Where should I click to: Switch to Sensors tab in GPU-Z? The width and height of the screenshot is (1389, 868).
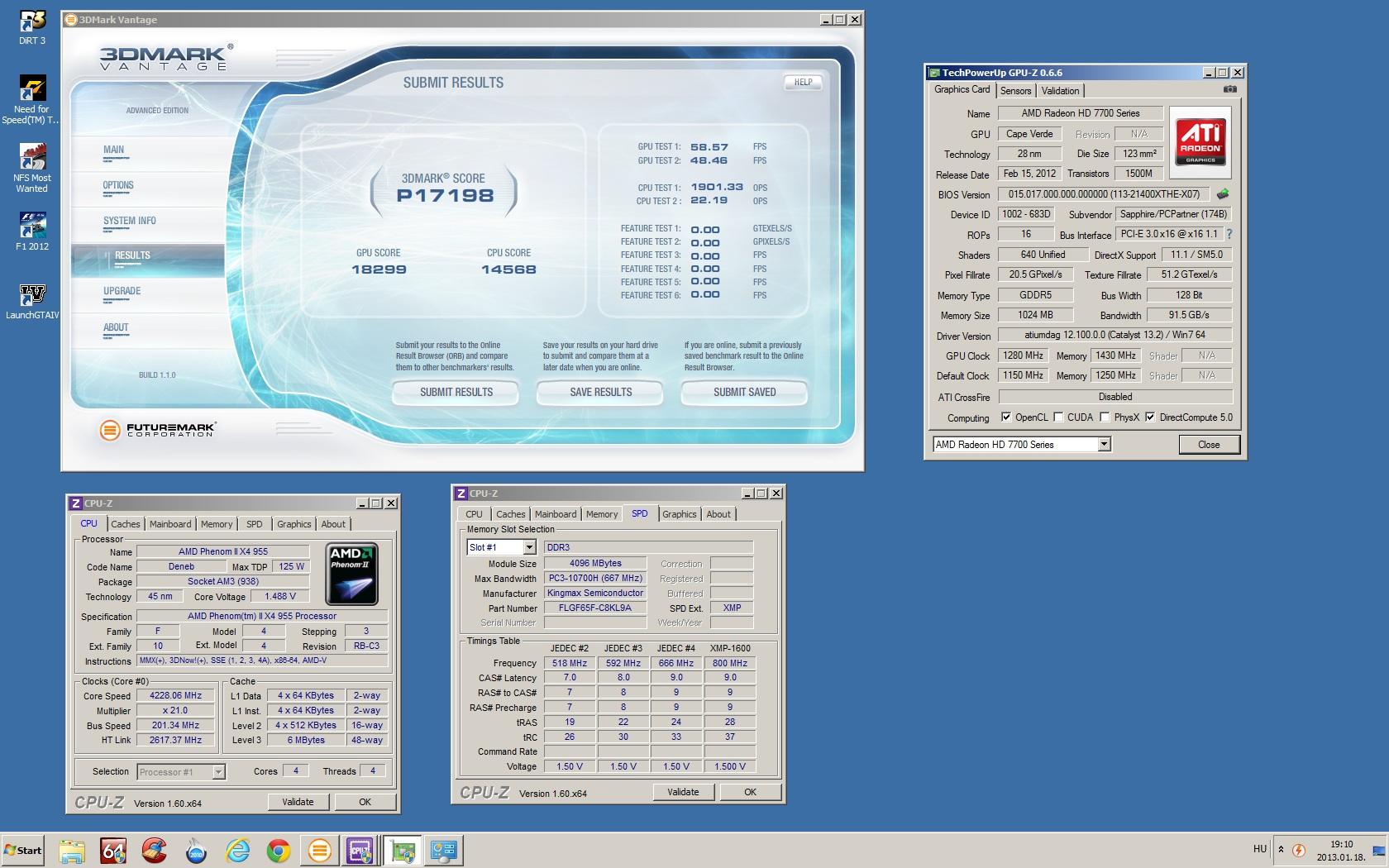tap(1015, 91)
